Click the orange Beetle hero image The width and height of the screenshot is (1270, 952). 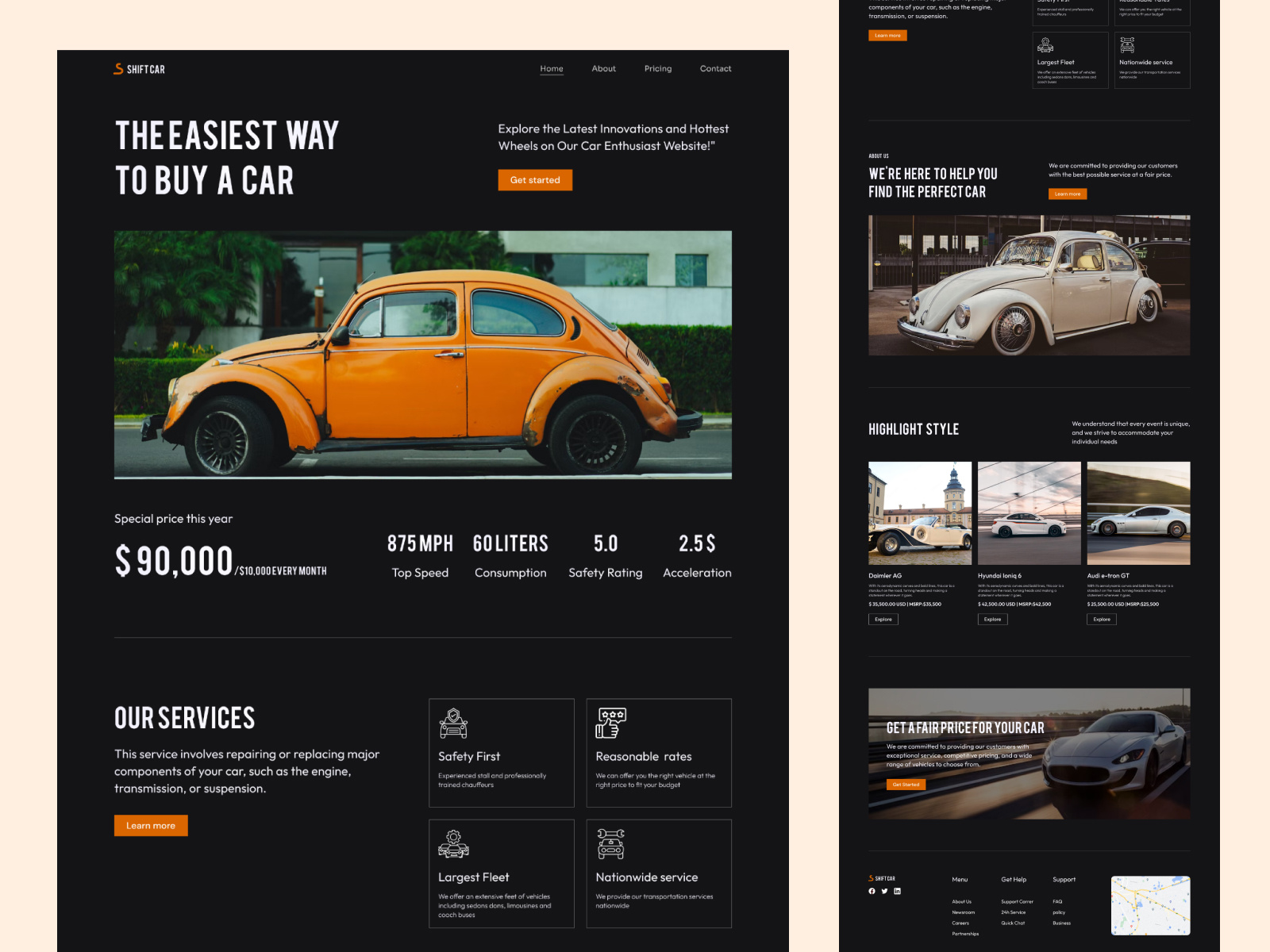(x=421, y=354)
